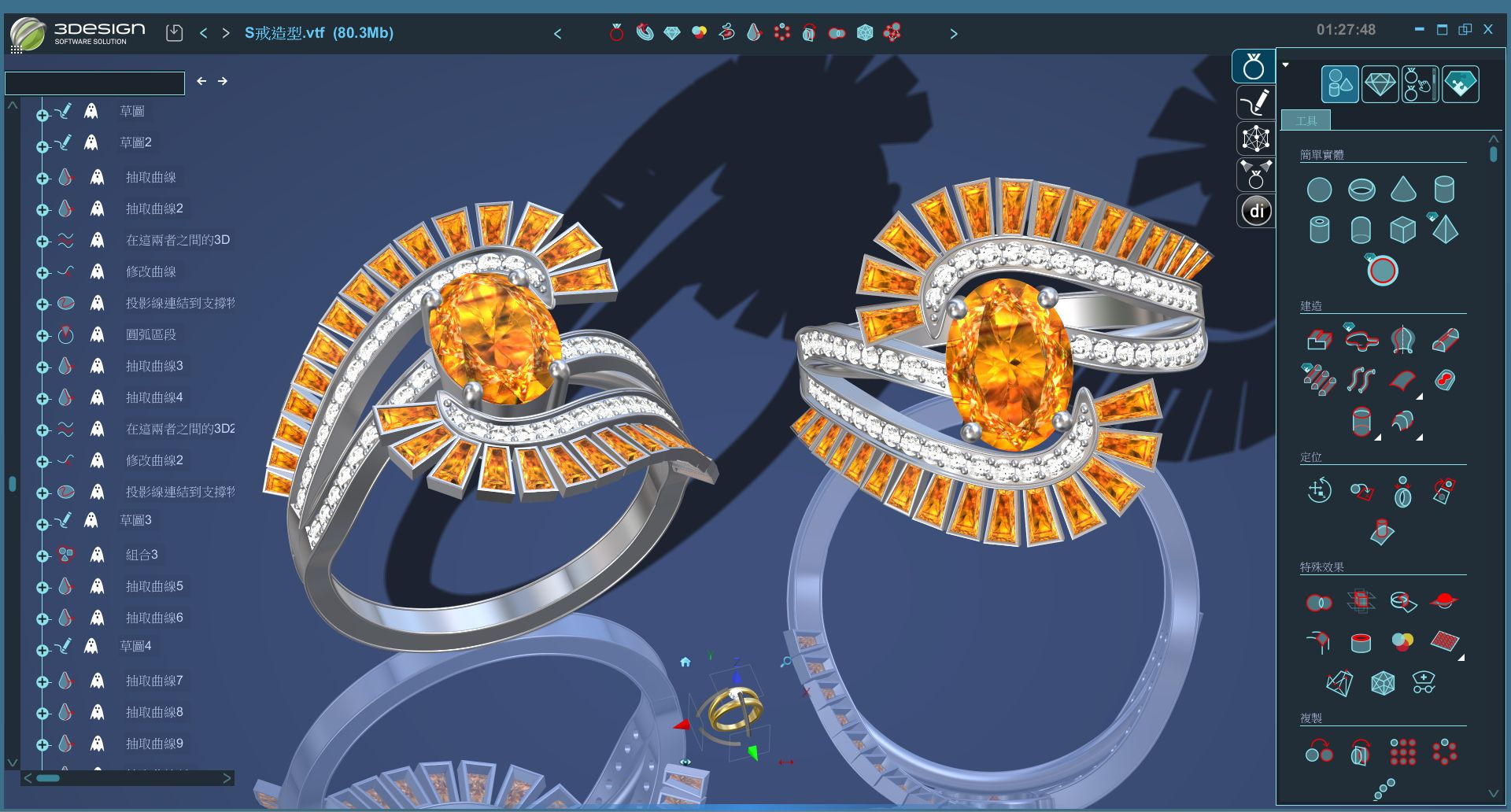The height and width of the screenshot is (812, 1511).
Task: Switch to the mesh network mode side tab
Action: (1256, 138)
